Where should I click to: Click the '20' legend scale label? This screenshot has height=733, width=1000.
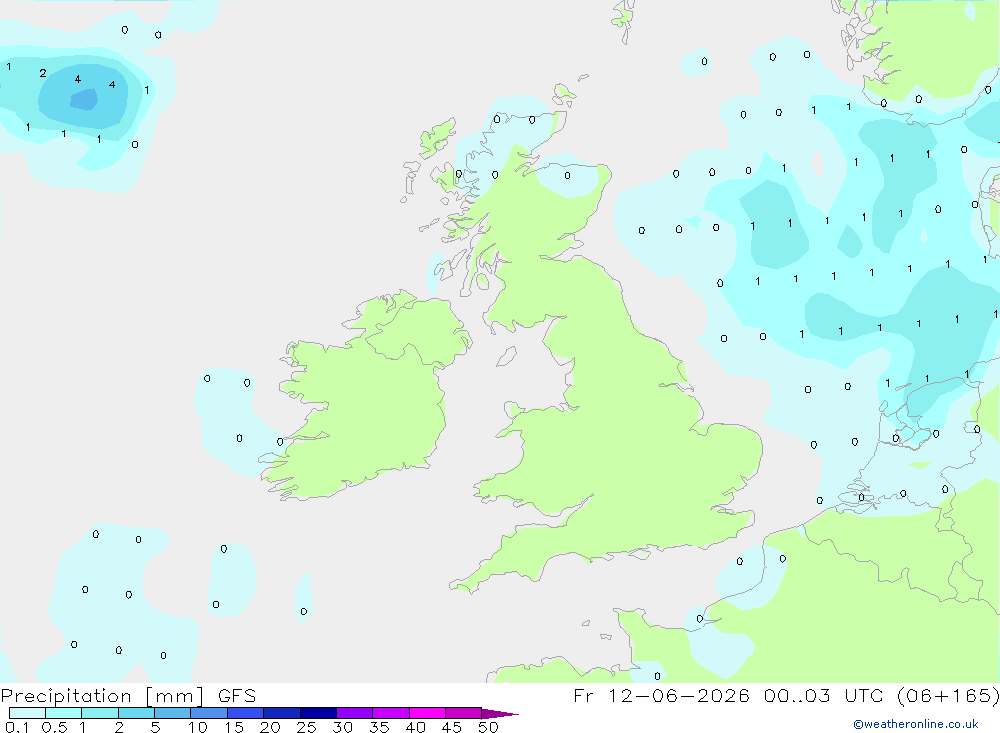point(270,727)
